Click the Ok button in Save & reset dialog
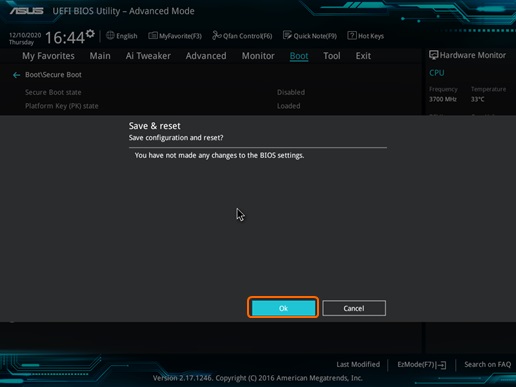 tap(283, 308)
